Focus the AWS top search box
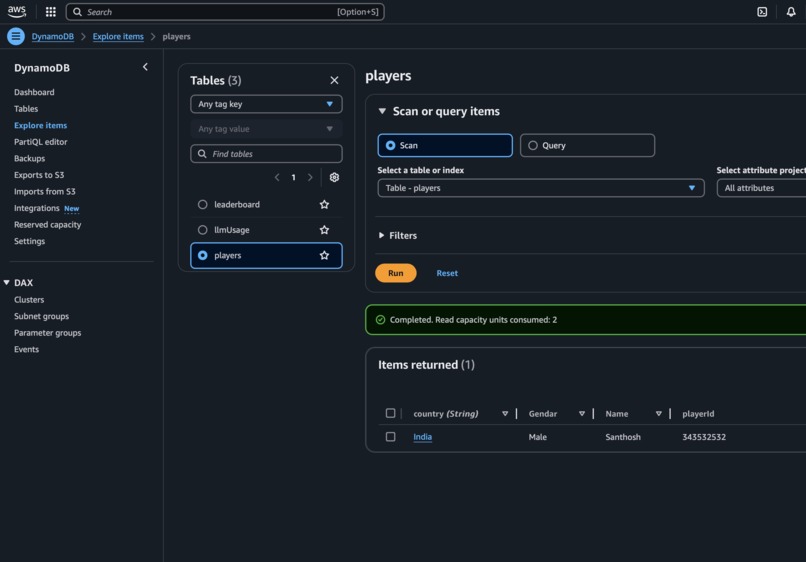Viewport: 806px width, 562px height. [225, 12]
